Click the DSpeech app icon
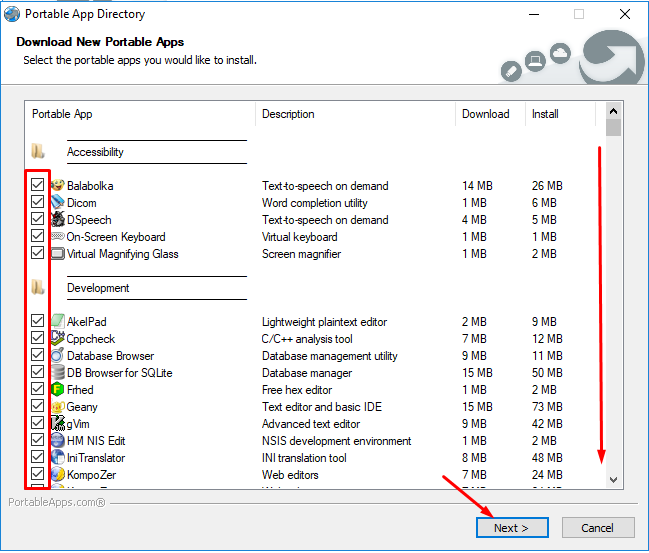The image size is (649, 553). 58,219
